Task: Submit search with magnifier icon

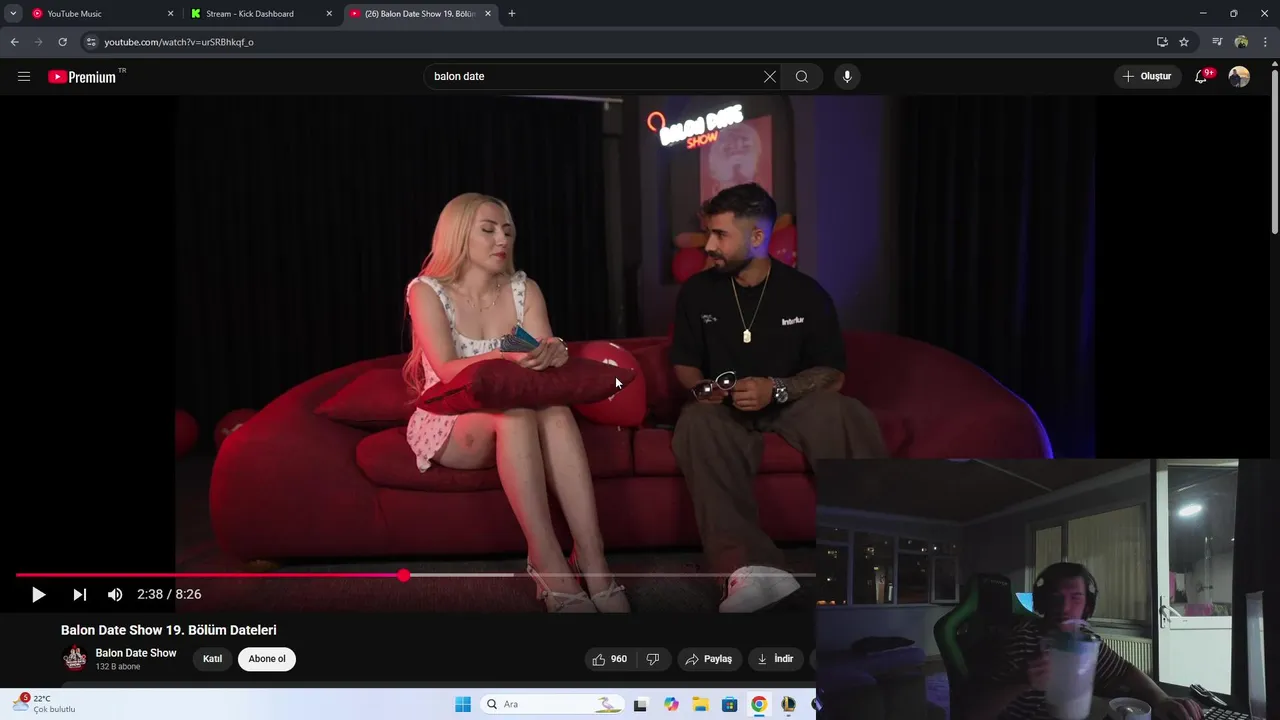Action: click(802, 76)
